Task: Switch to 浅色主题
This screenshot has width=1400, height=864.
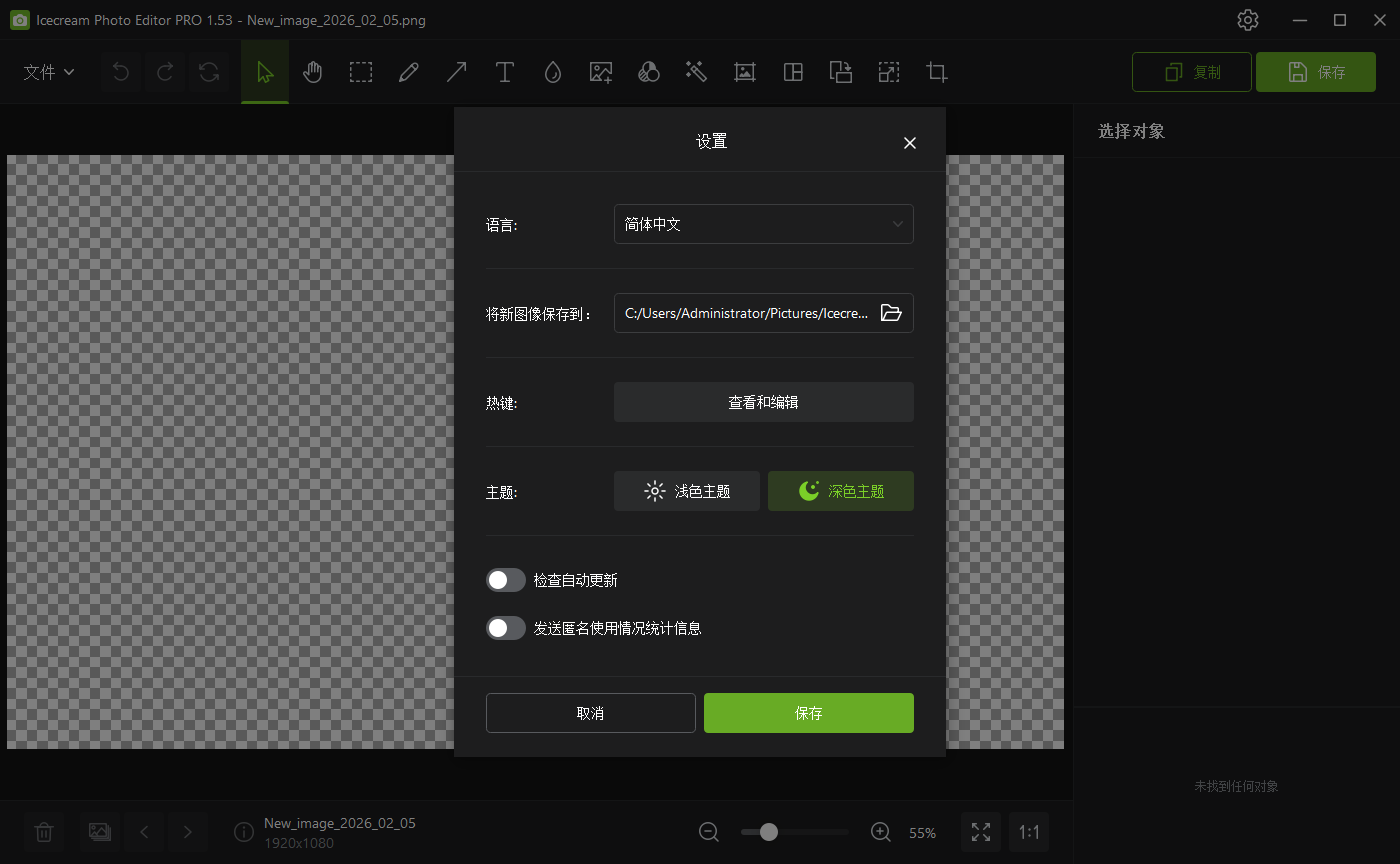Action: [x=686, y=491]
